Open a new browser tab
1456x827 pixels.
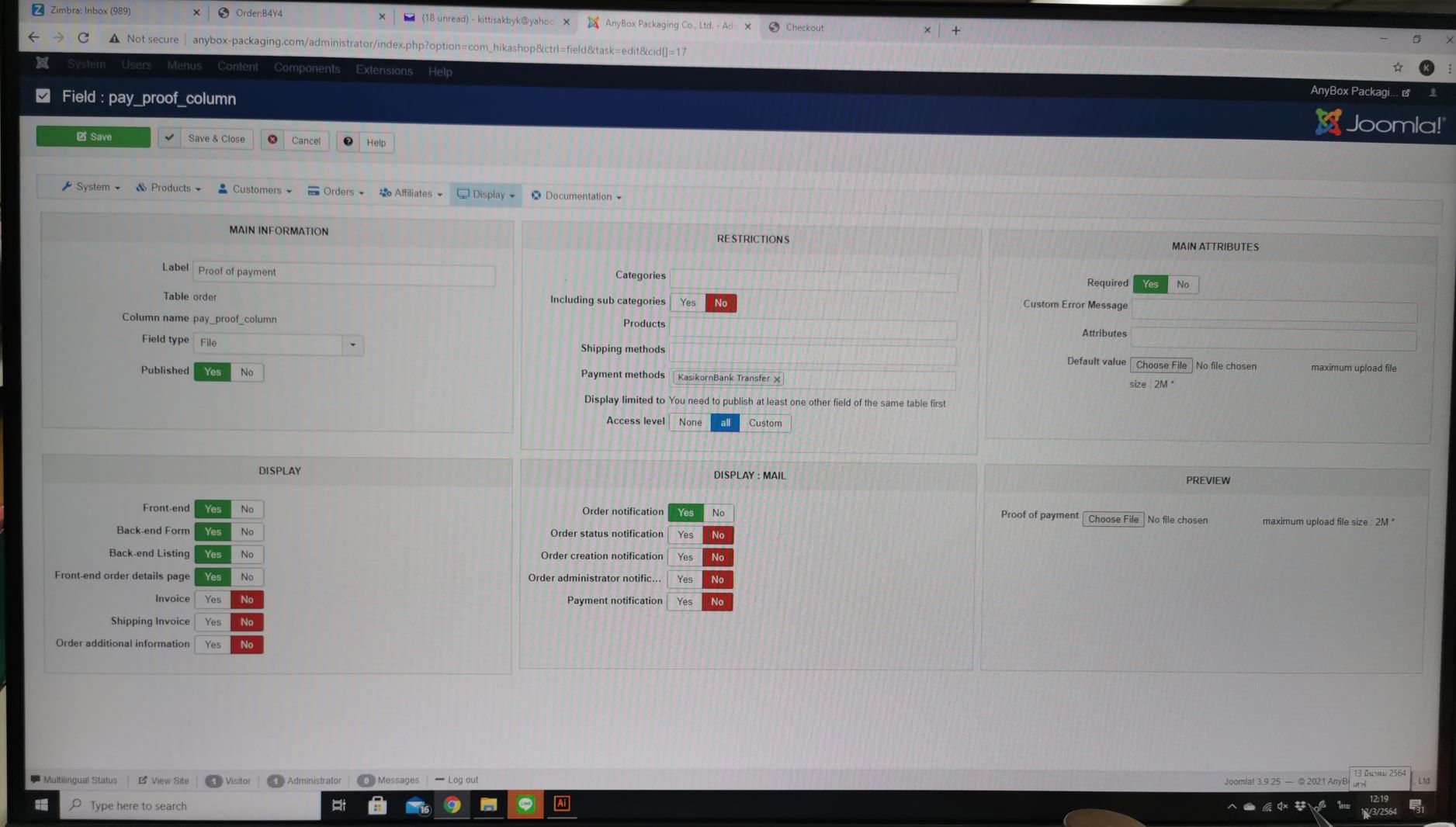coord(955,30)
